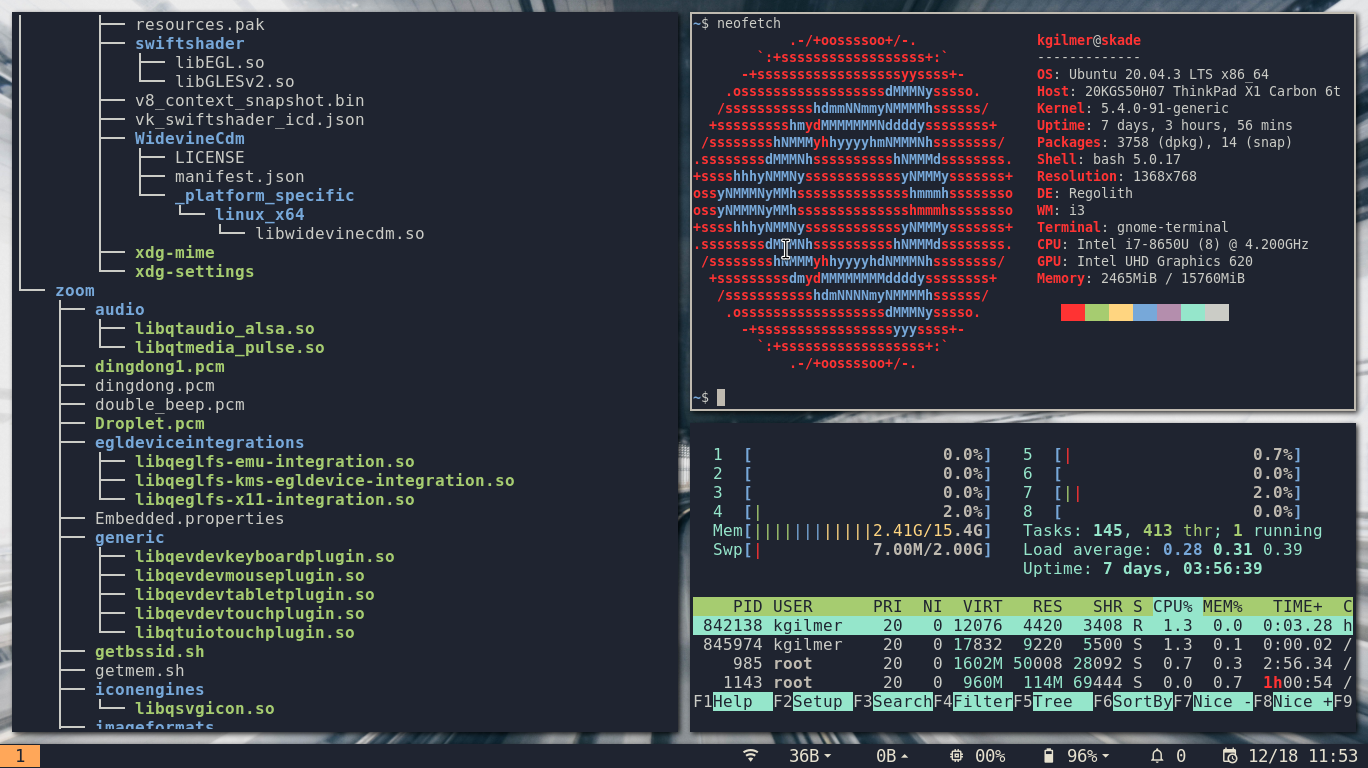Click the egldeviceintegrations folder entry

click(x=200, y=443)
